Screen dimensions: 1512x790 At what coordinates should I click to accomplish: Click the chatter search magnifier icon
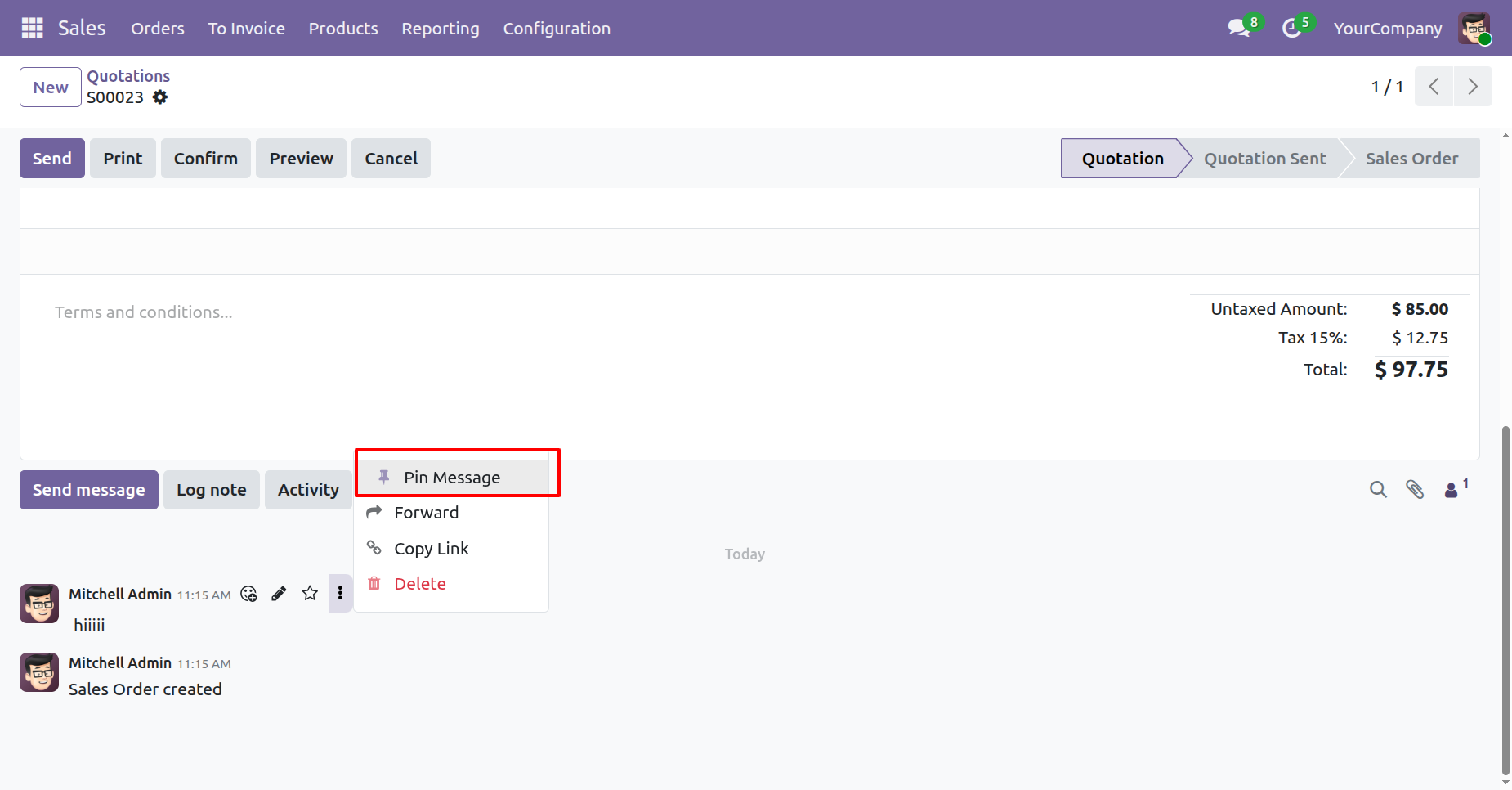(x=1378, y=489)
